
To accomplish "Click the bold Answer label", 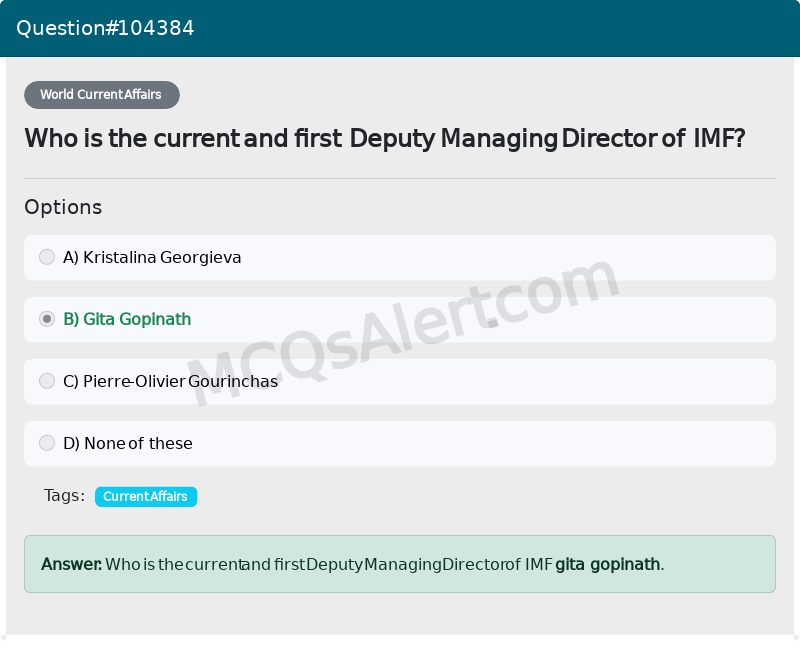I will point(71,564).
